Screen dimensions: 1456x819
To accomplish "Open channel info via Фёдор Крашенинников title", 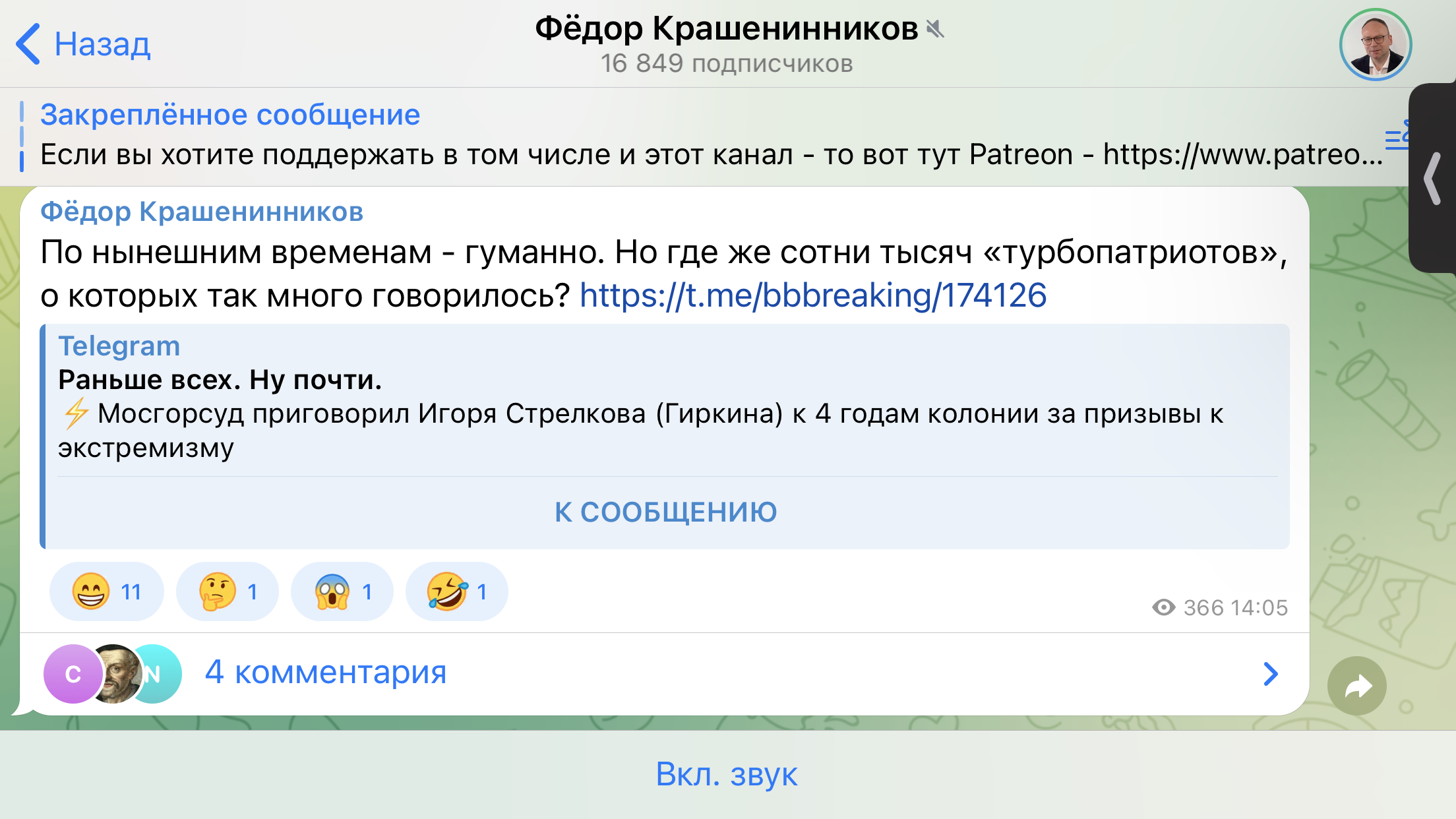I will click(x=726, y=28).
